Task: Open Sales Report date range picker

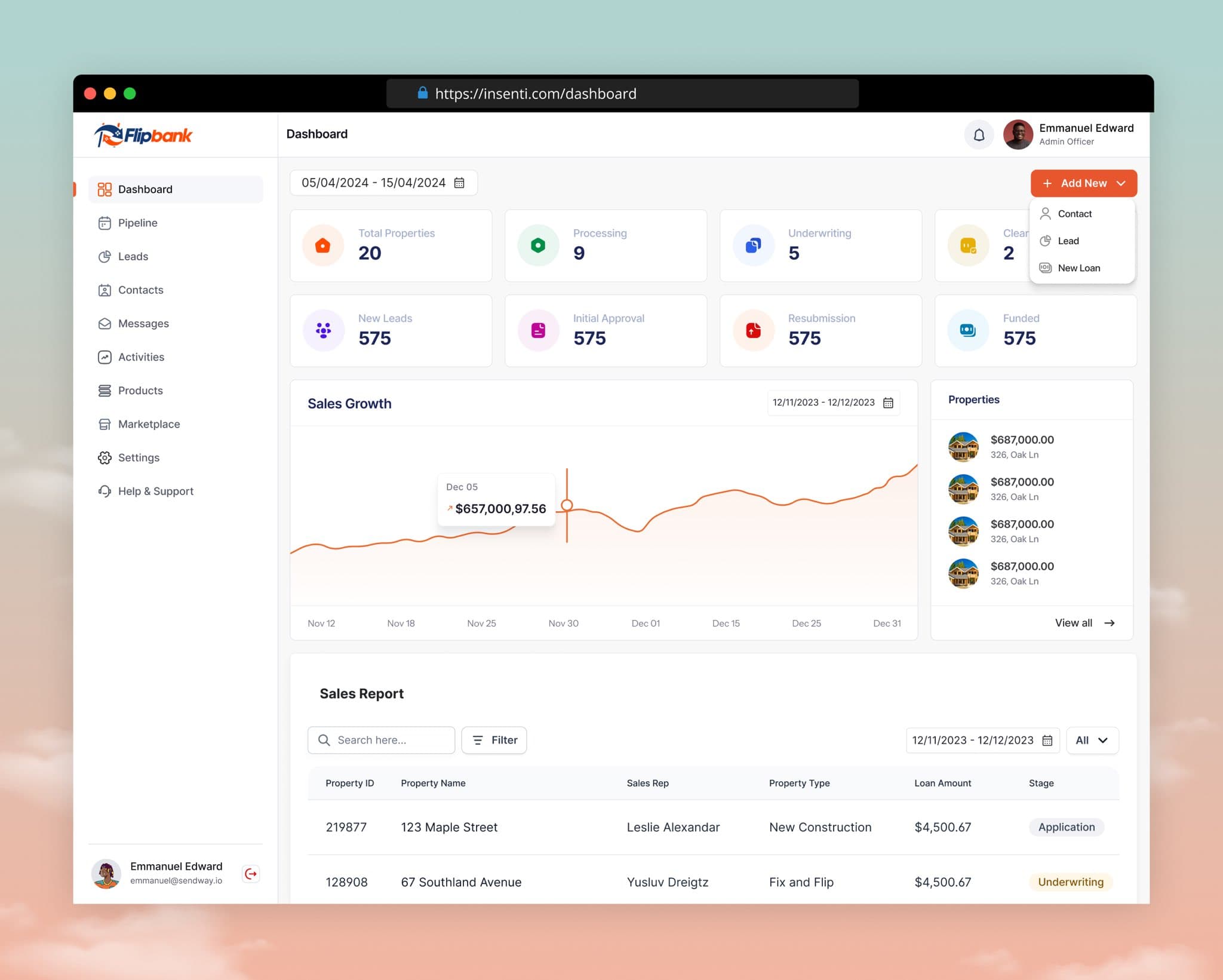Action: click(x=982, y=740)
